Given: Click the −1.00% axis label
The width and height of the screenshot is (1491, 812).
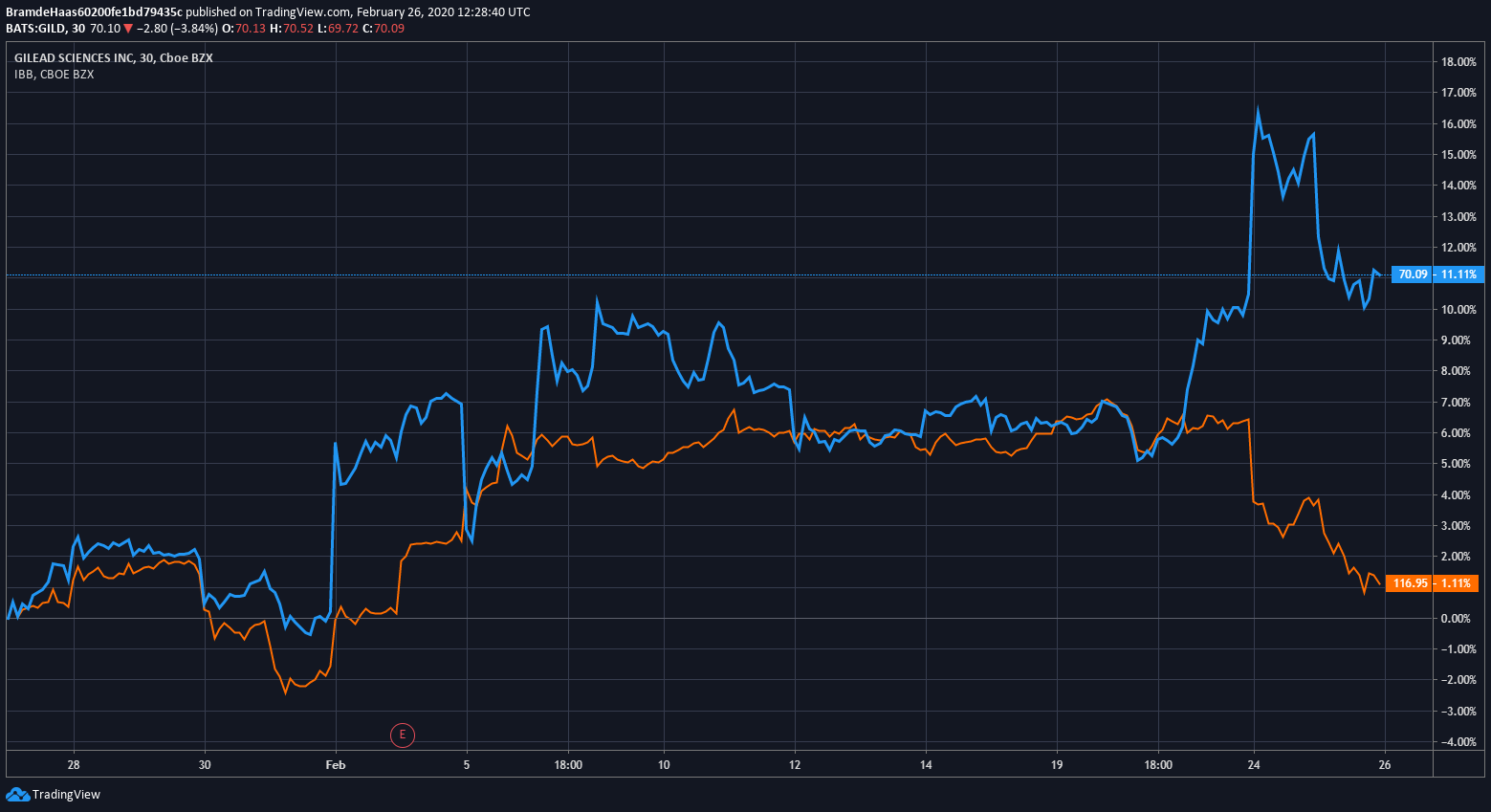Looking at the screenshot, I should click(x=1458, y=649).
